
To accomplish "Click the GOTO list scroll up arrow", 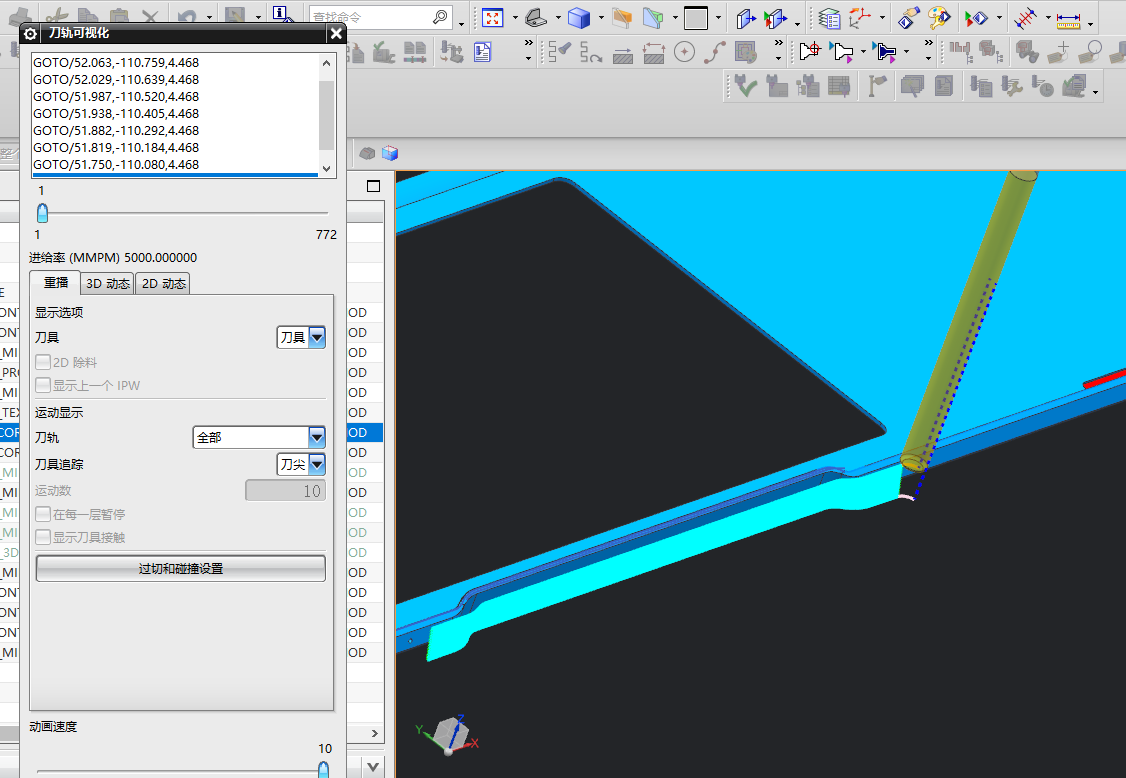I will click(x=327, y=62).
